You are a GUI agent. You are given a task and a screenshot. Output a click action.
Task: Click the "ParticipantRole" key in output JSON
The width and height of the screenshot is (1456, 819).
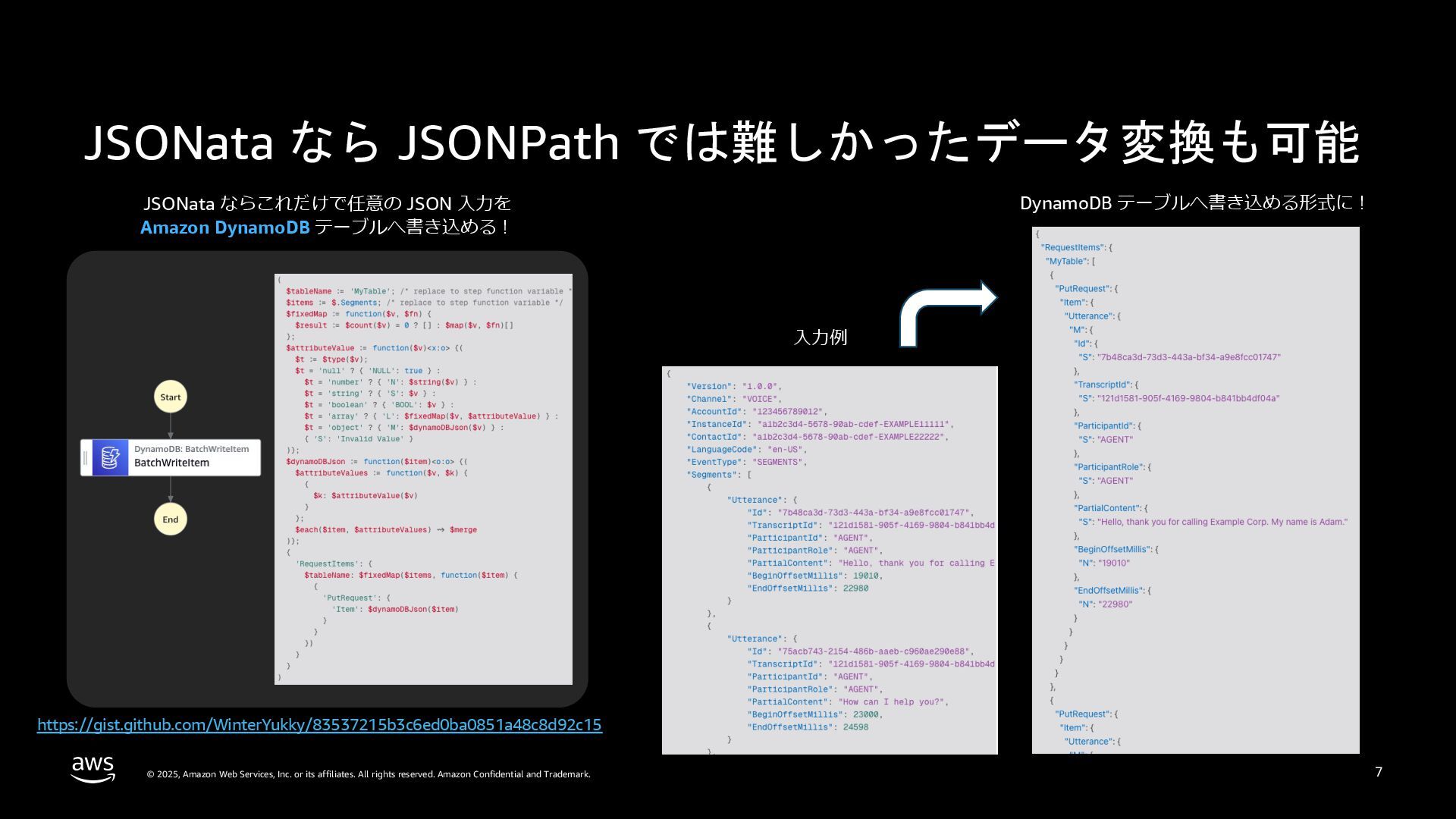point(1108,467)
